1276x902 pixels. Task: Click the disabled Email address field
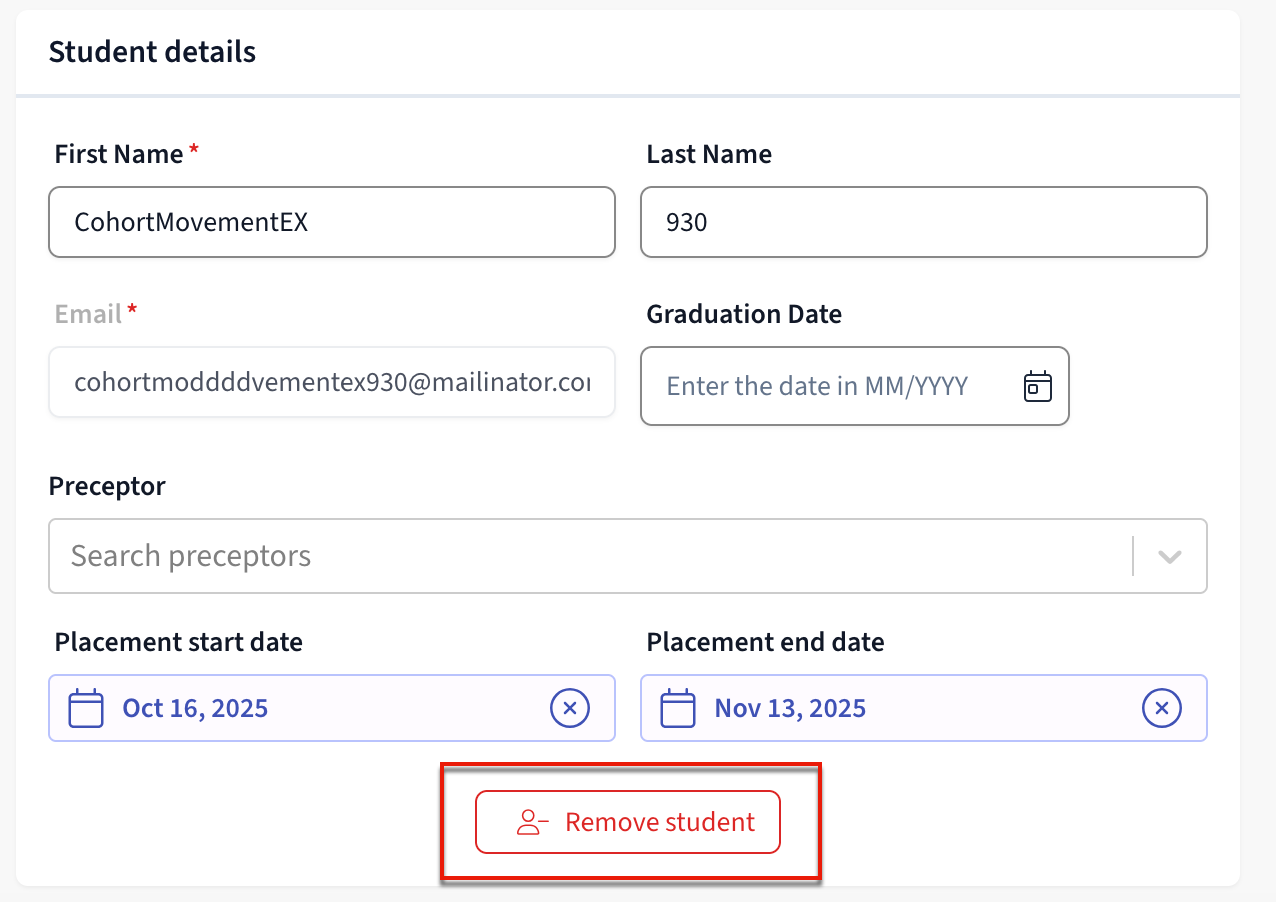coord(331,382)
